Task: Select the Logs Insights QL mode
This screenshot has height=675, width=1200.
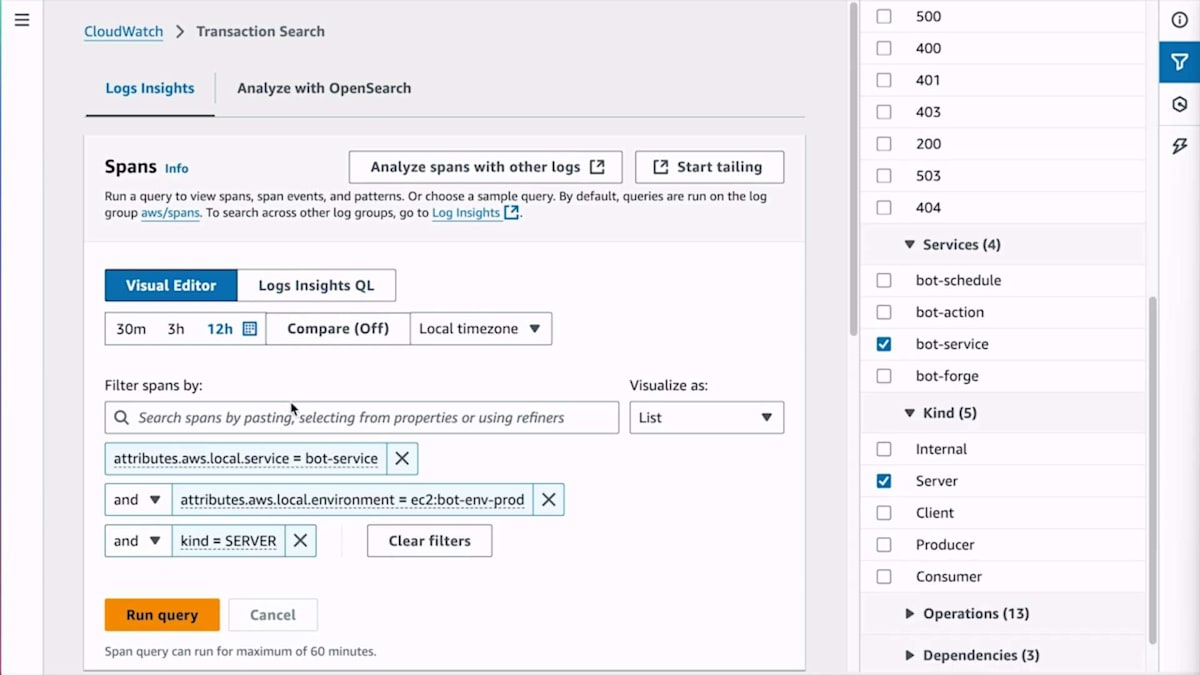Action: click(x=316, y=286)
